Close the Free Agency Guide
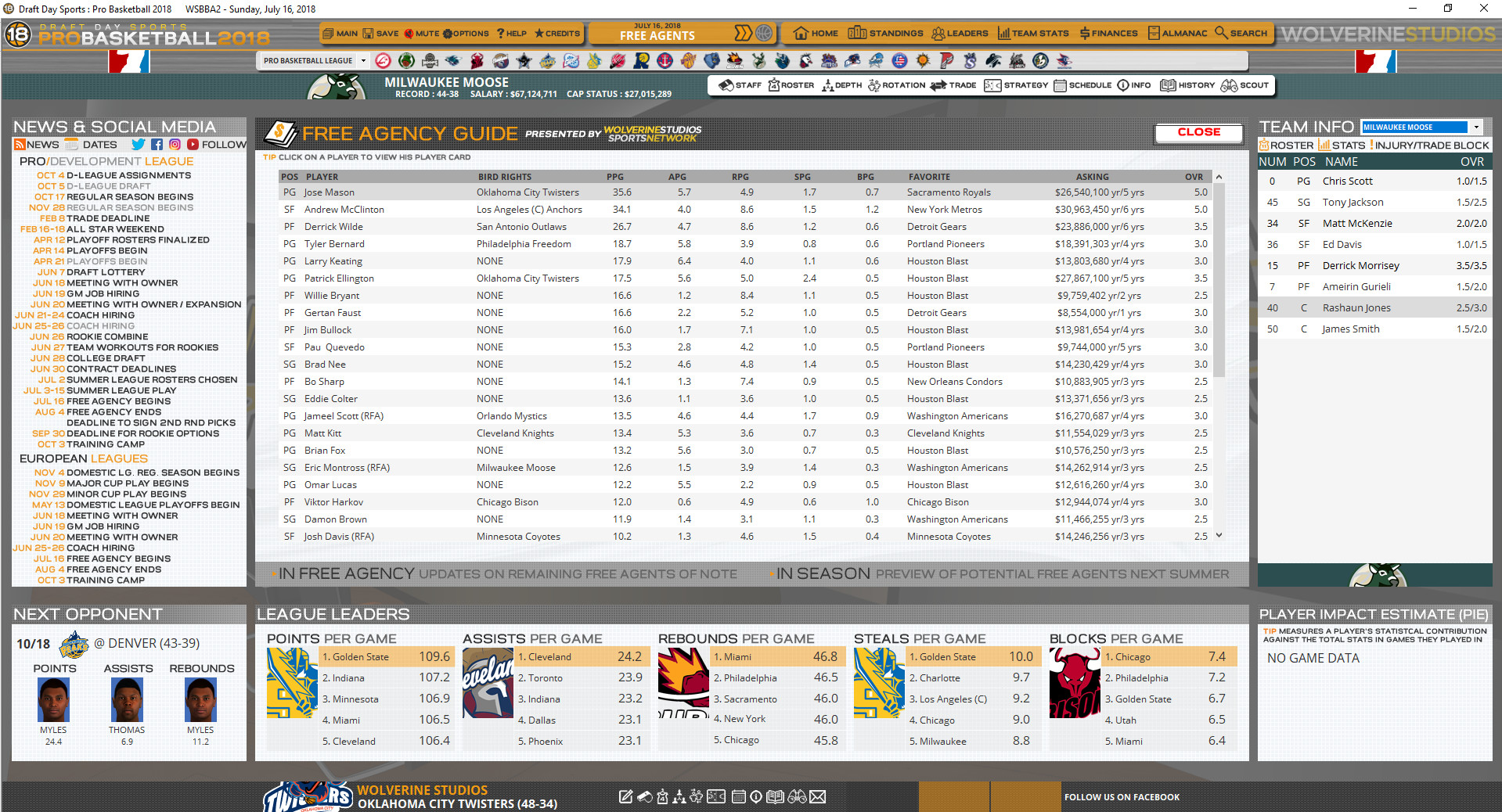Viewport: 1502px width, 812px height. (x=1198, y=133)
